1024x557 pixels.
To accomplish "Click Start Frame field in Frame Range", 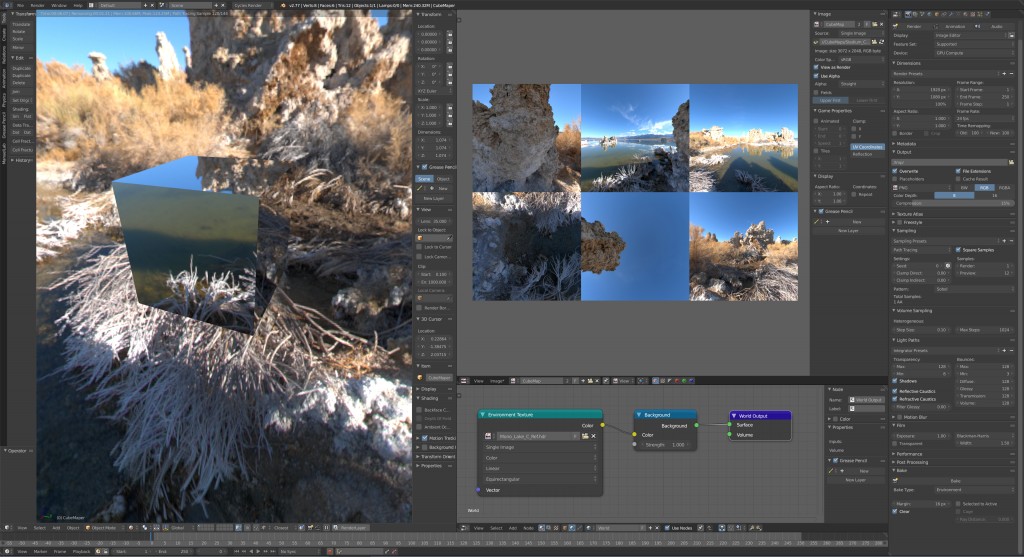I will click(x=985, y=89).
